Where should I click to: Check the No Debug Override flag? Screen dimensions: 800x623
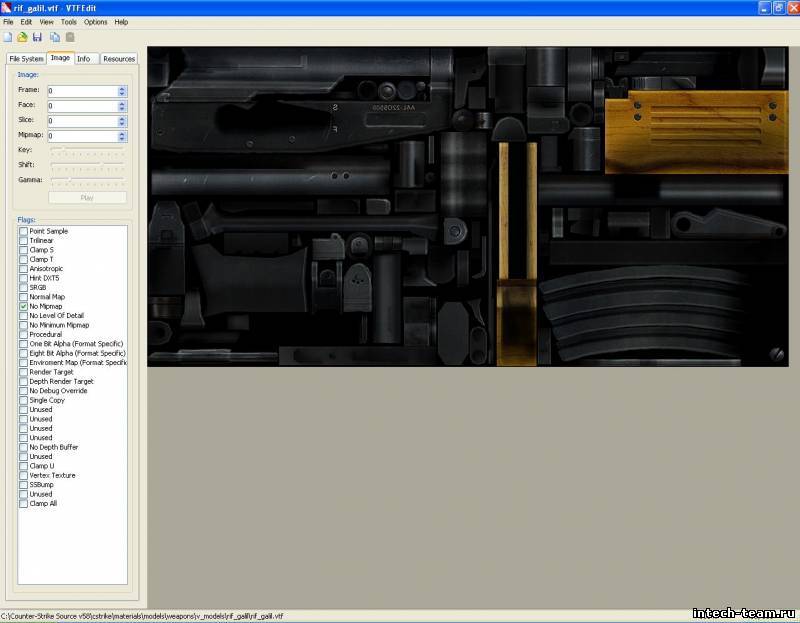[x=23, y=391]
